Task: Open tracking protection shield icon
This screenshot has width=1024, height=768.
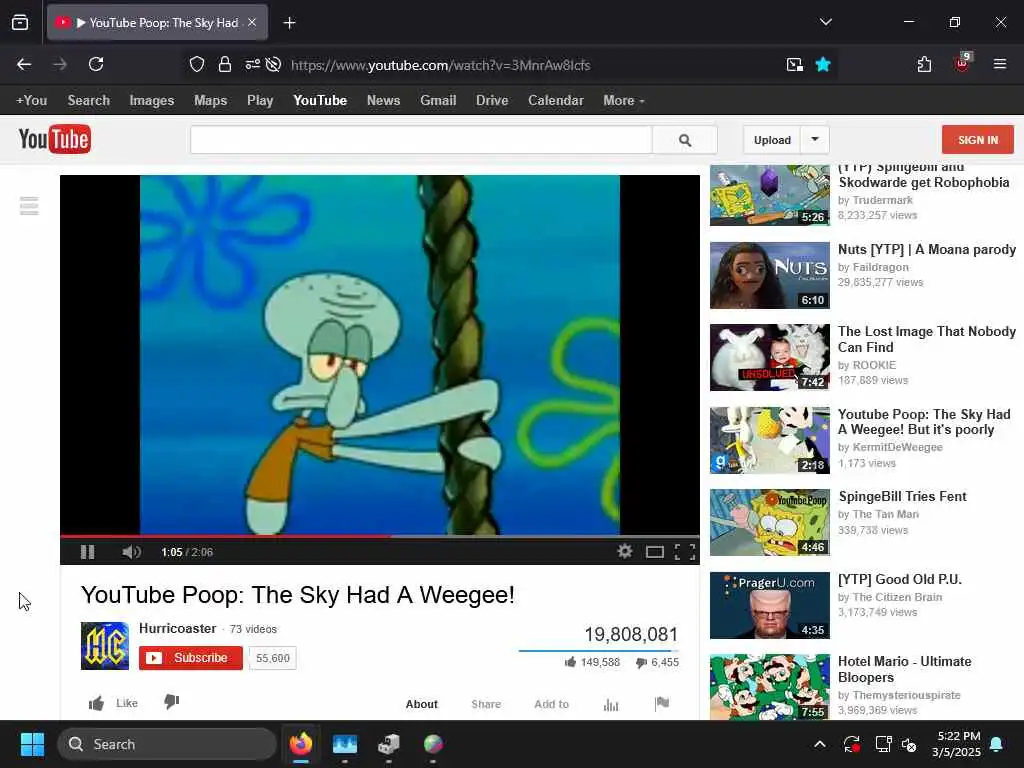Action: 197,64
